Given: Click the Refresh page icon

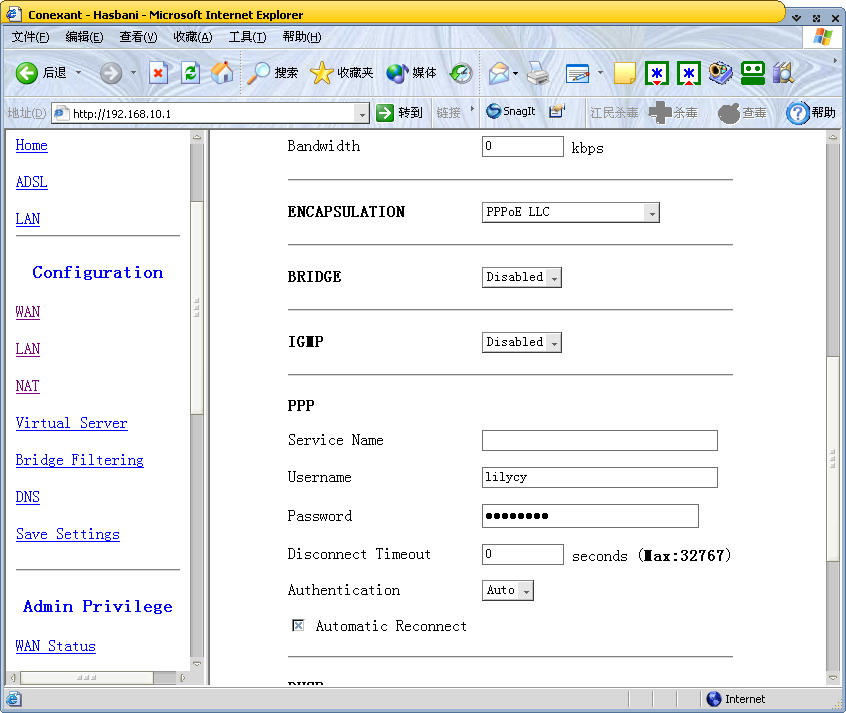Looking at the screenshot, I should click(190, 73).
